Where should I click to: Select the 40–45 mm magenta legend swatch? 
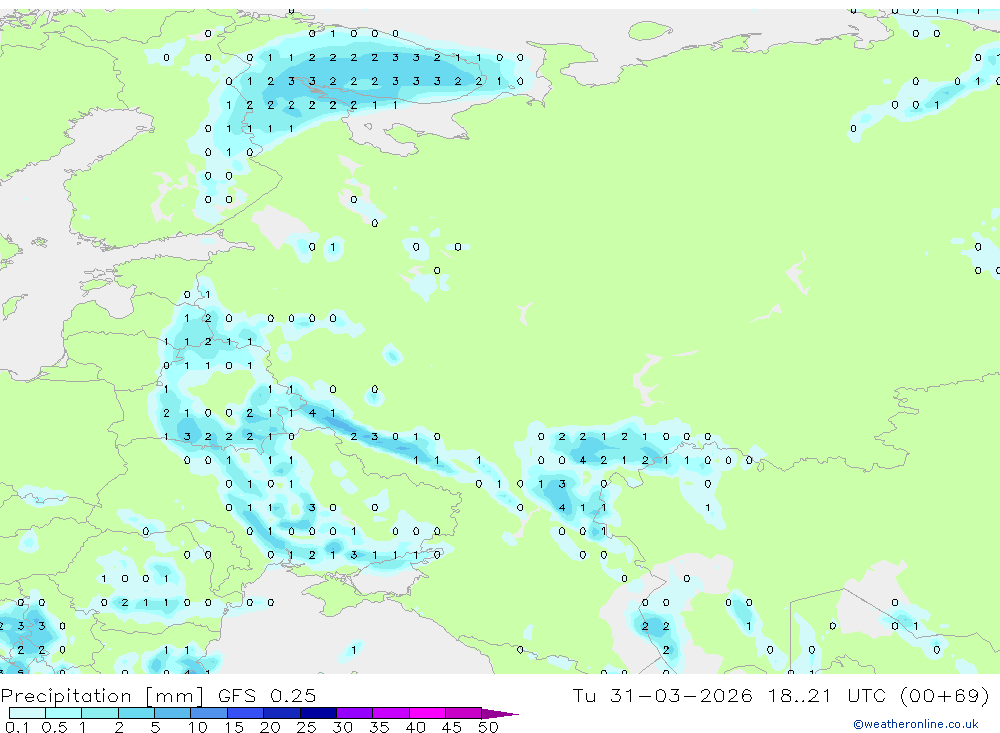point(427,713)
